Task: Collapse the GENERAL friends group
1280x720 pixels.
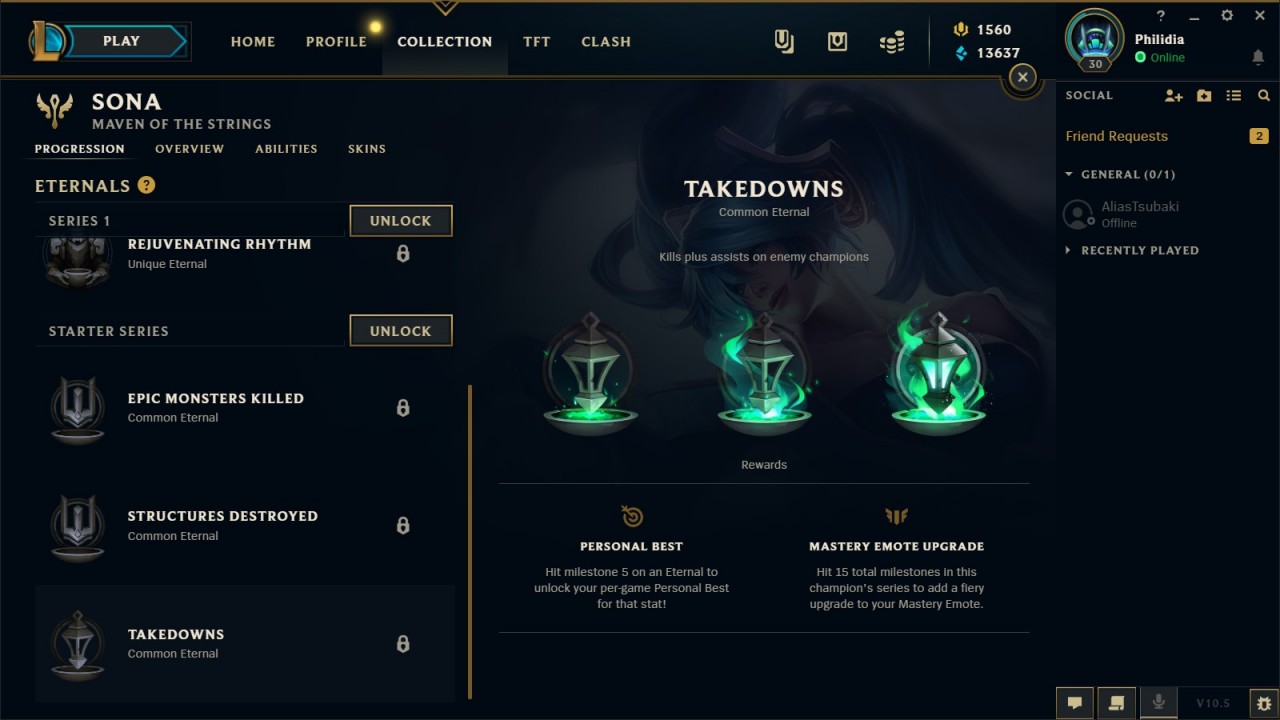Action: pyautogui.click(x=1120, y=174)
